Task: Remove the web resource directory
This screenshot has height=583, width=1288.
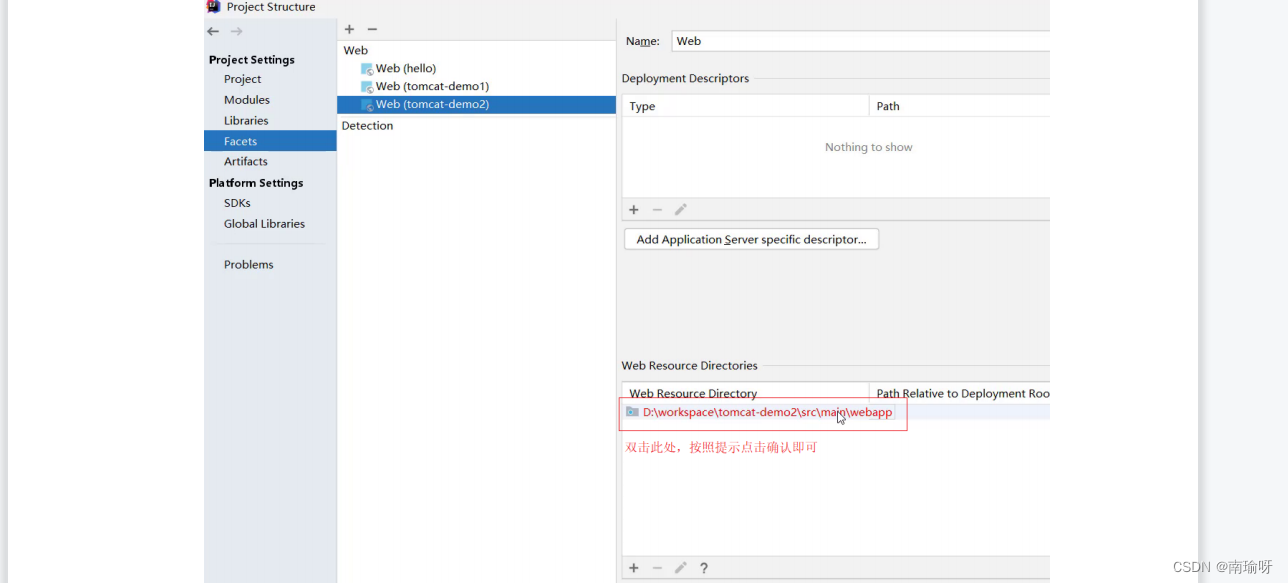Action: (657, 568)
